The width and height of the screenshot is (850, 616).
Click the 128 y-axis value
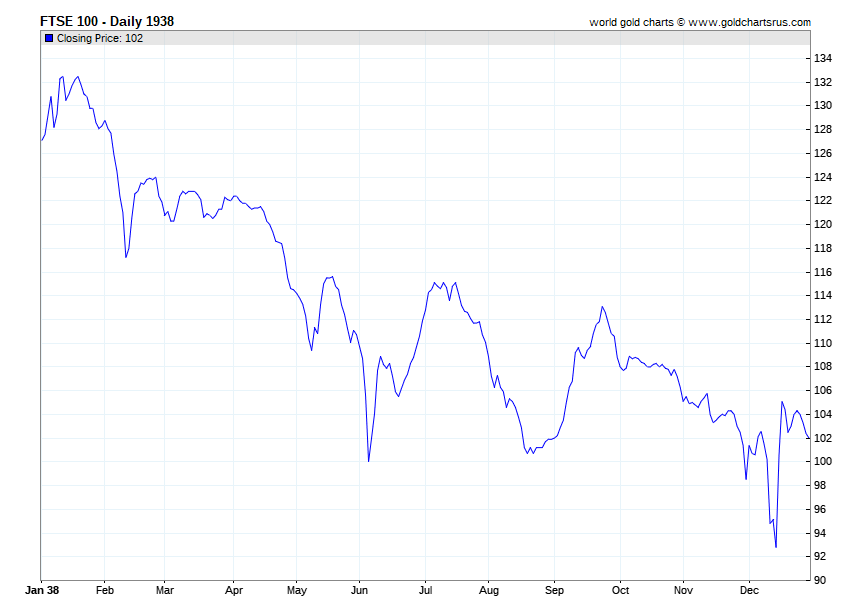pyautogui.click(x=823, y=130)
